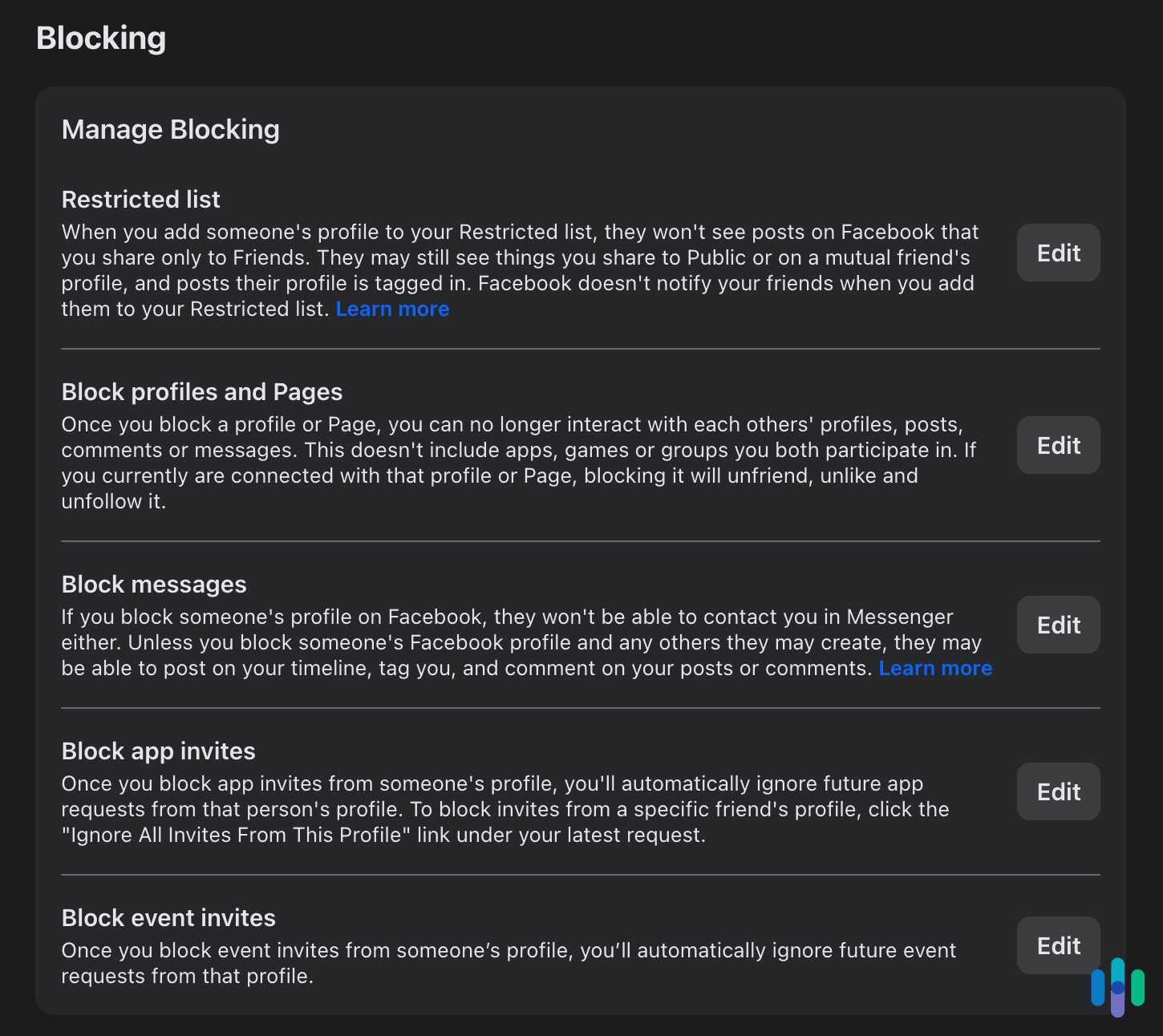Screen dimensions: 1163x1036
Task: Edit the Block event invites settings
Action: pyautogui.click(x=1057, y=945)
